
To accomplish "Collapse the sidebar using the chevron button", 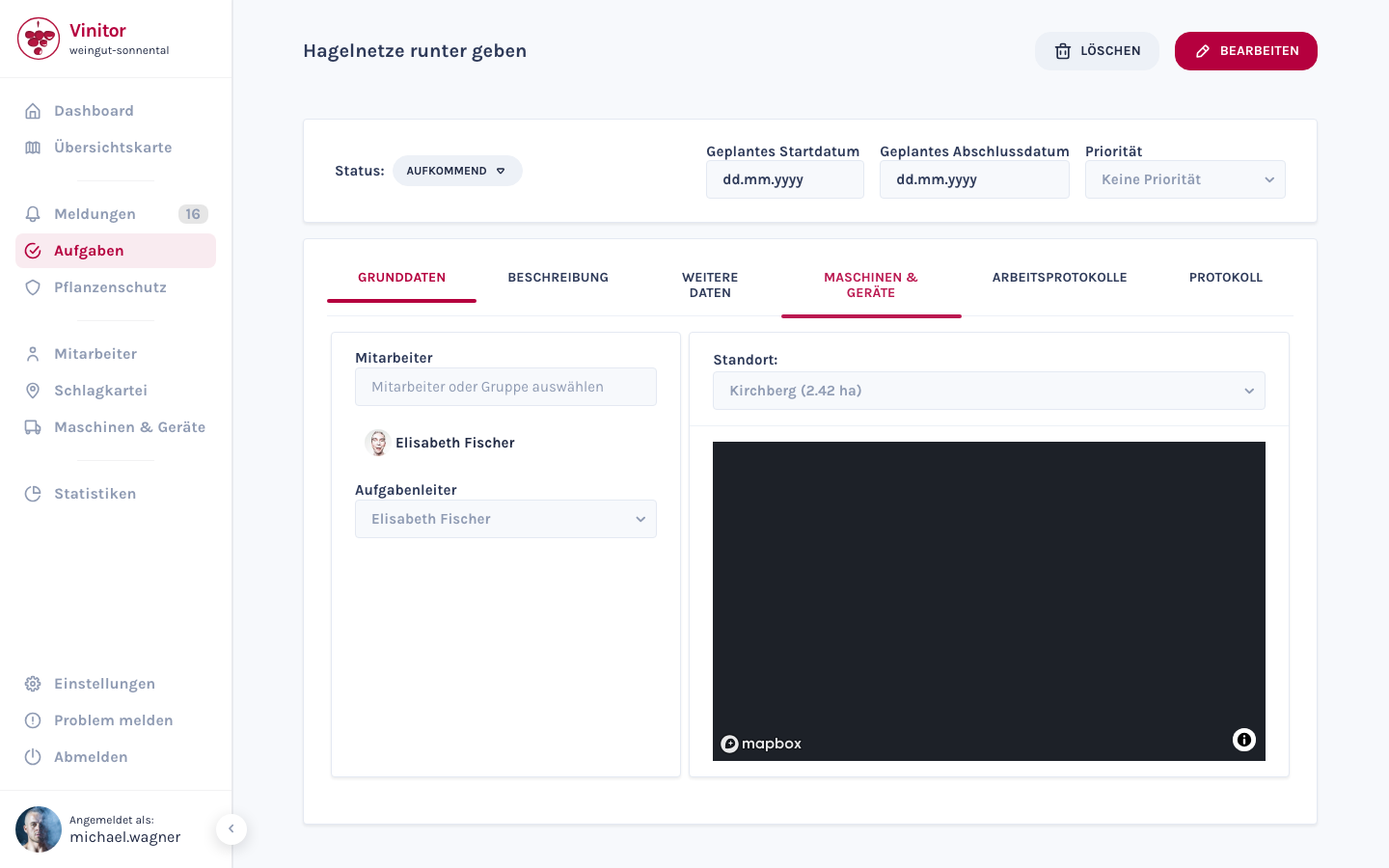I will tap(231, 829).
